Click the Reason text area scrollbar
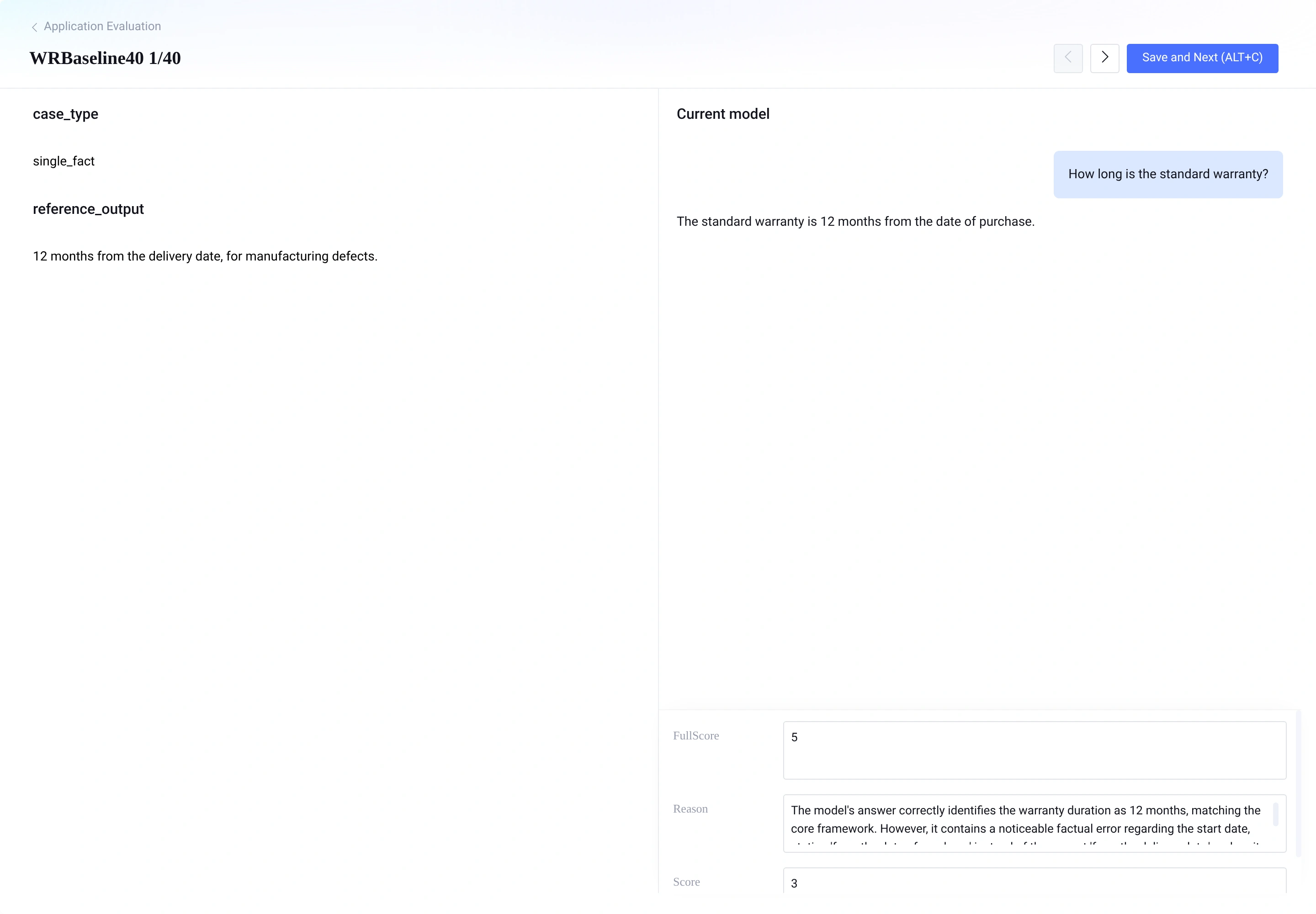The width and height of the screenshot is (1316, 914). [1275, 814]
